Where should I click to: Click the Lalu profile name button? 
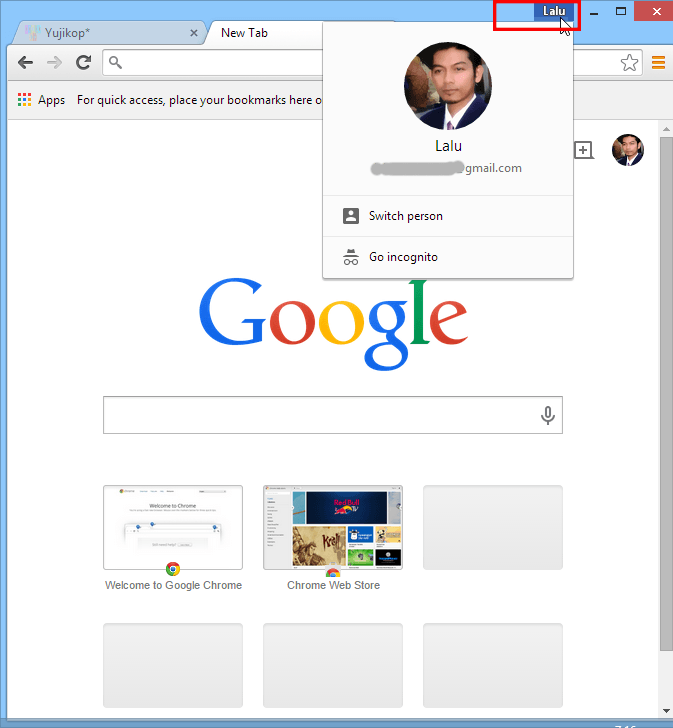coord(554,11)
